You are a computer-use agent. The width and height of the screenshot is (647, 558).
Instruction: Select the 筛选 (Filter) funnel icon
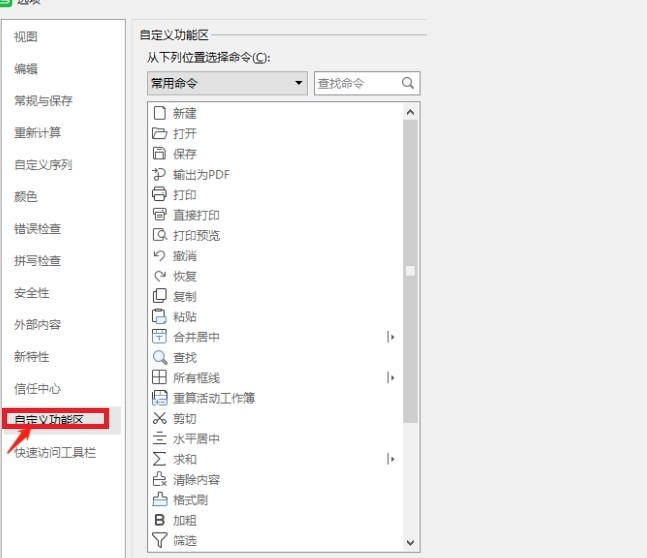pos(158,540)
